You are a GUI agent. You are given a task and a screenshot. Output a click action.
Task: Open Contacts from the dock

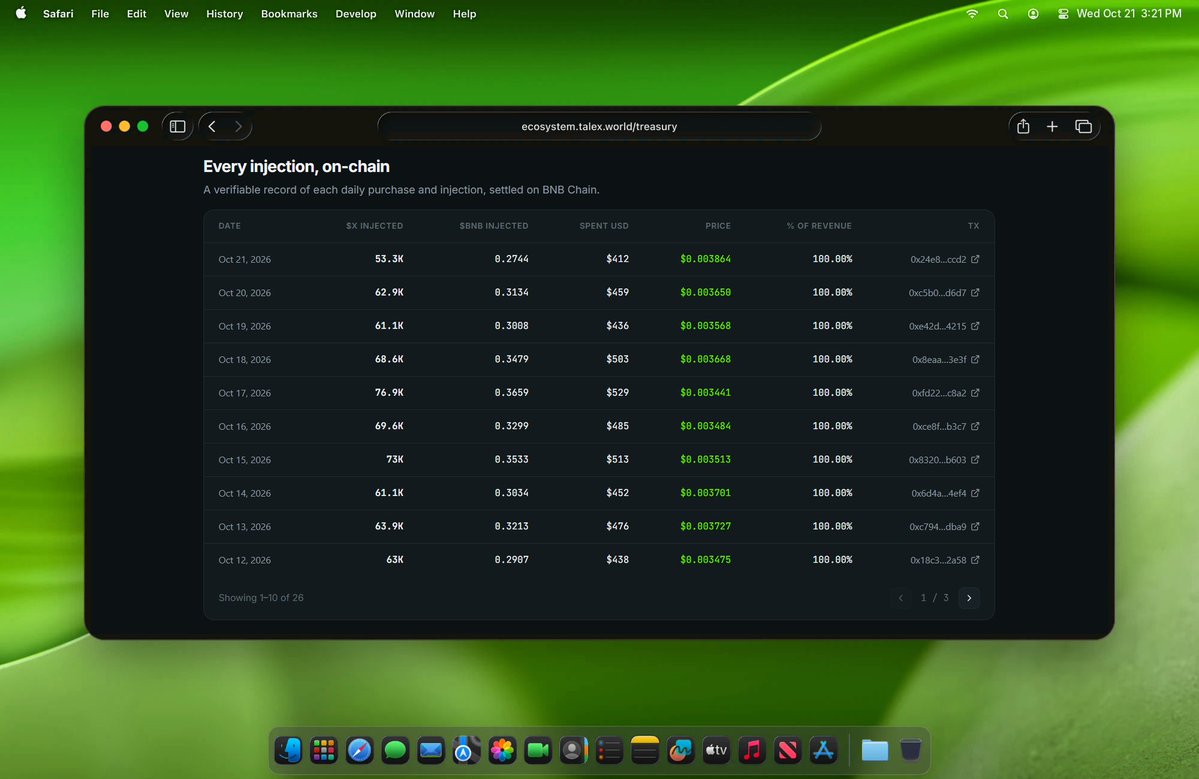[x=574, y=750]
